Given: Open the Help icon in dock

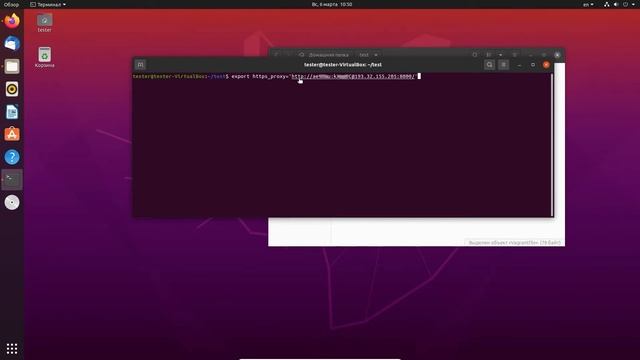Looking at the screenshot, I should [x=12, y=157].
